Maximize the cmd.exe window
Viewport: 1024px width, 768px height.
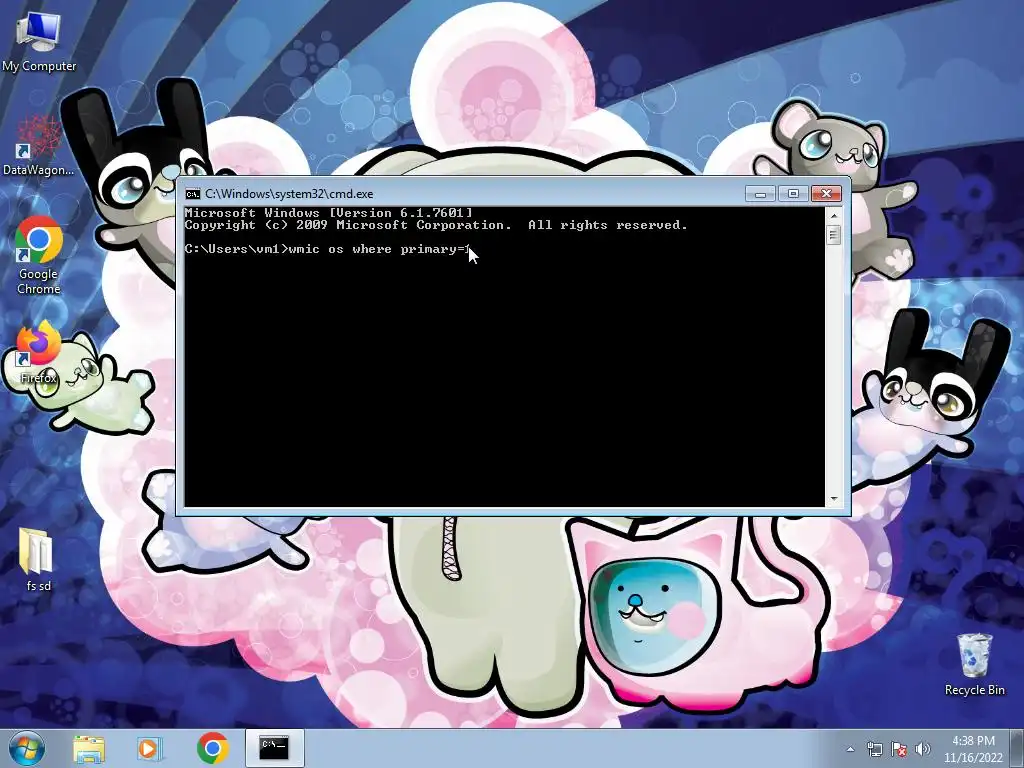pyautogui.click(x=793, y=193)
